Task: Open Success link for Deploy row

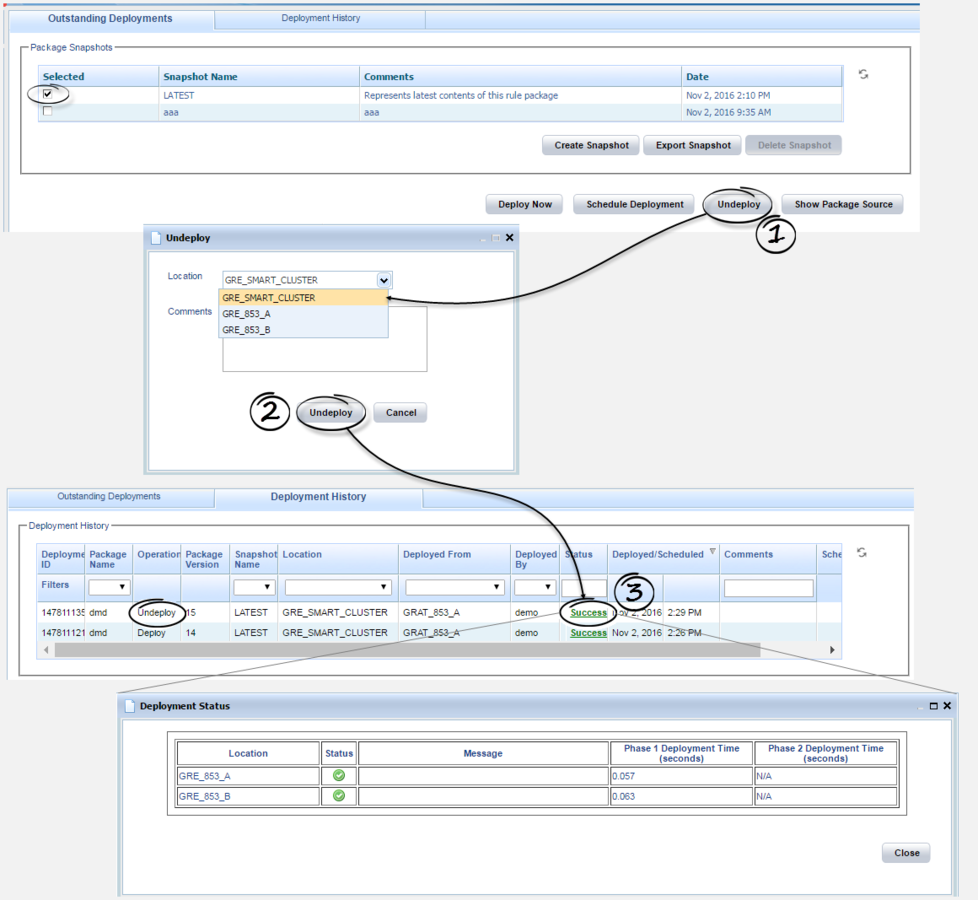Action: coord(588,632)
